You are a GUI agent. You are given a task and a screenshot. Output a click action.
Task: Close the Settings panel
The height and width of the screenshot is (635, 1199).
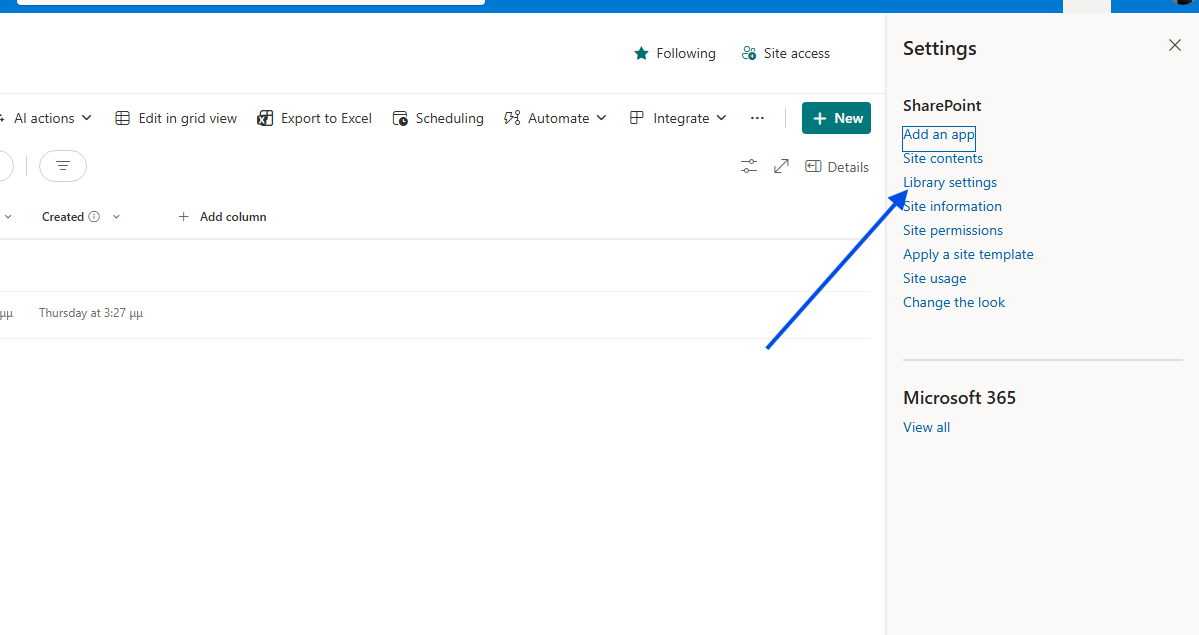tap(1175, 45)
